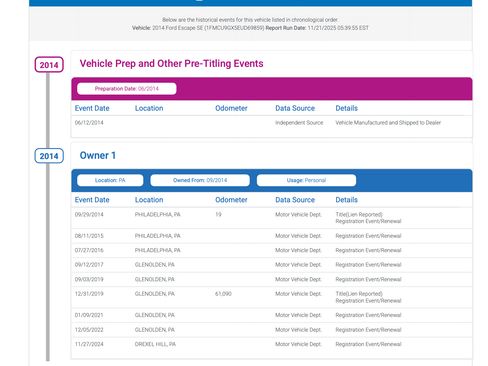Click Registration Event/Renewal in the 08/11/2015 row
This screenshot has width=488, height=366.
368,236
